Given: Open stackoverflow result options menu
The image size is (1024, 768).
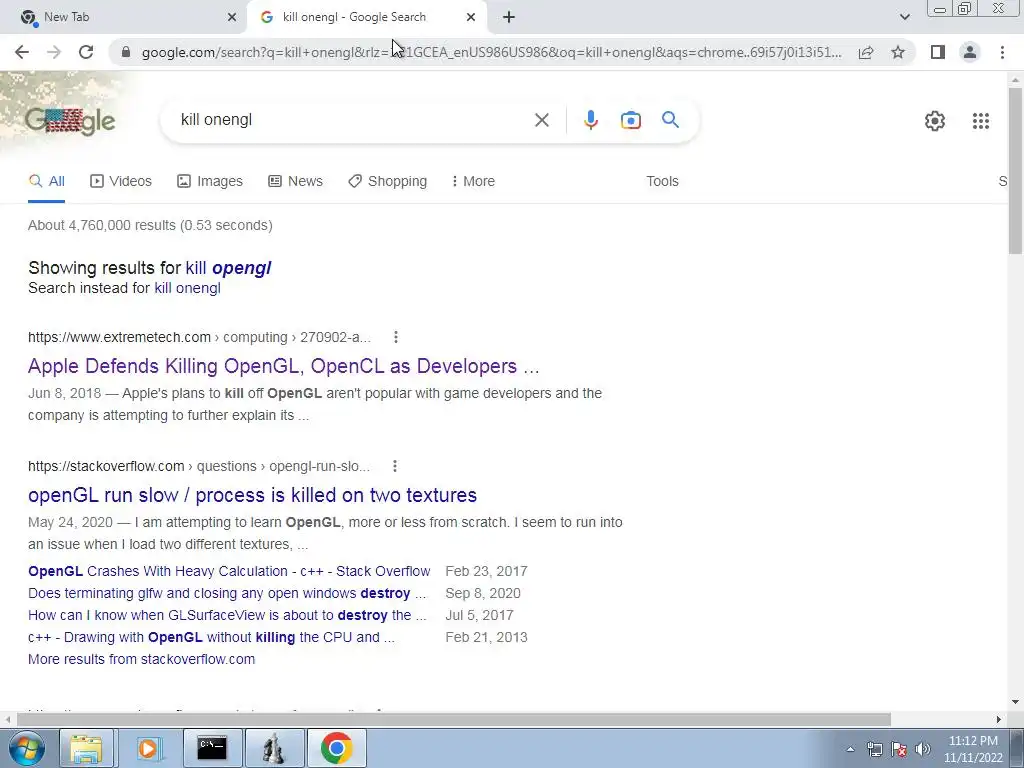Looking at the screenshot, I should (x=394, y=466).
